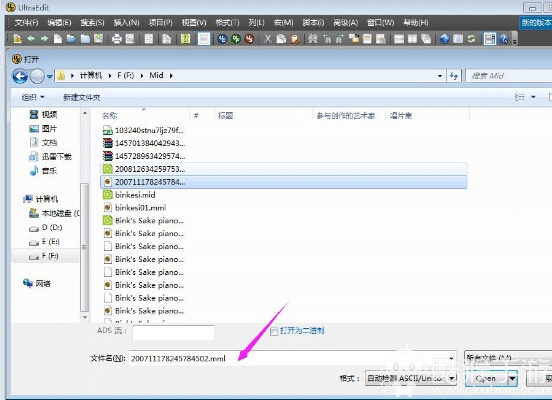Open the 格式 encoding dropdown
The height and width of the screenshot is (400, 552).
tap(451, 379)
